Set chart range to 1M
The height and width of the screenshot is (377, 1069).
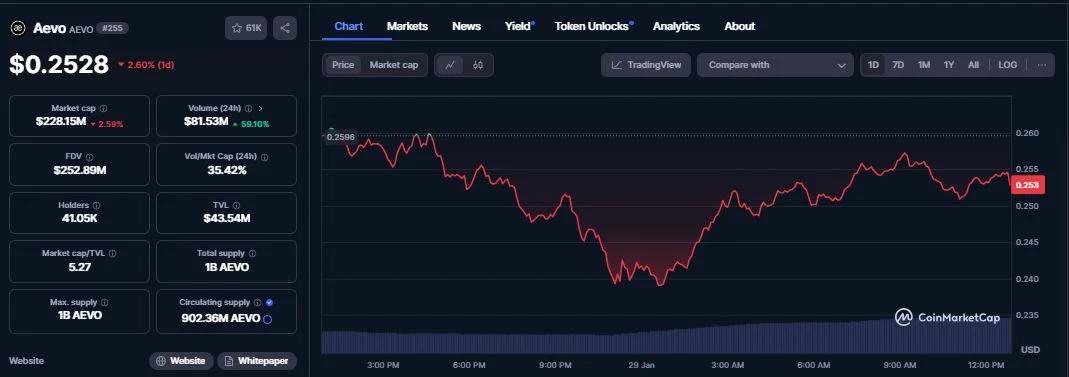click(x=924, y=65)
